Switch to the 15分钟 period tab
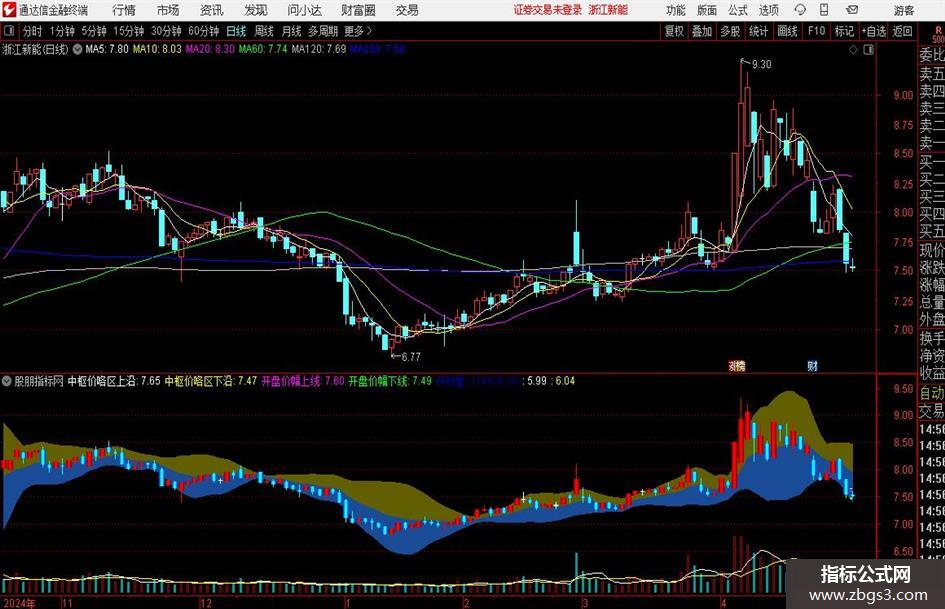The width and height of the screenshot is (945, 609). [128, 31]
